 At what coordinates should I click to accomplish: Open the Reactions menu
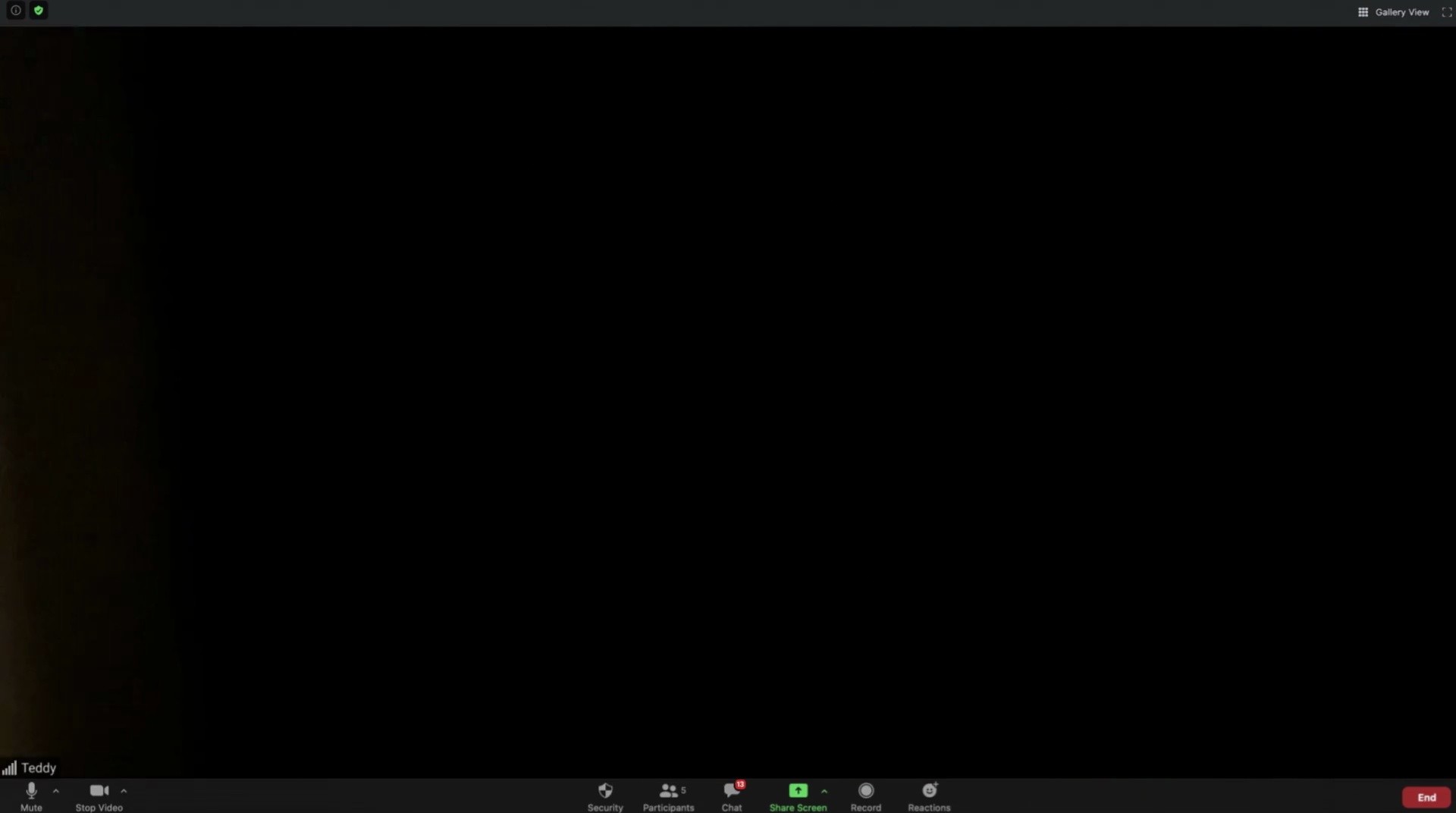click(x=929, y=796)
